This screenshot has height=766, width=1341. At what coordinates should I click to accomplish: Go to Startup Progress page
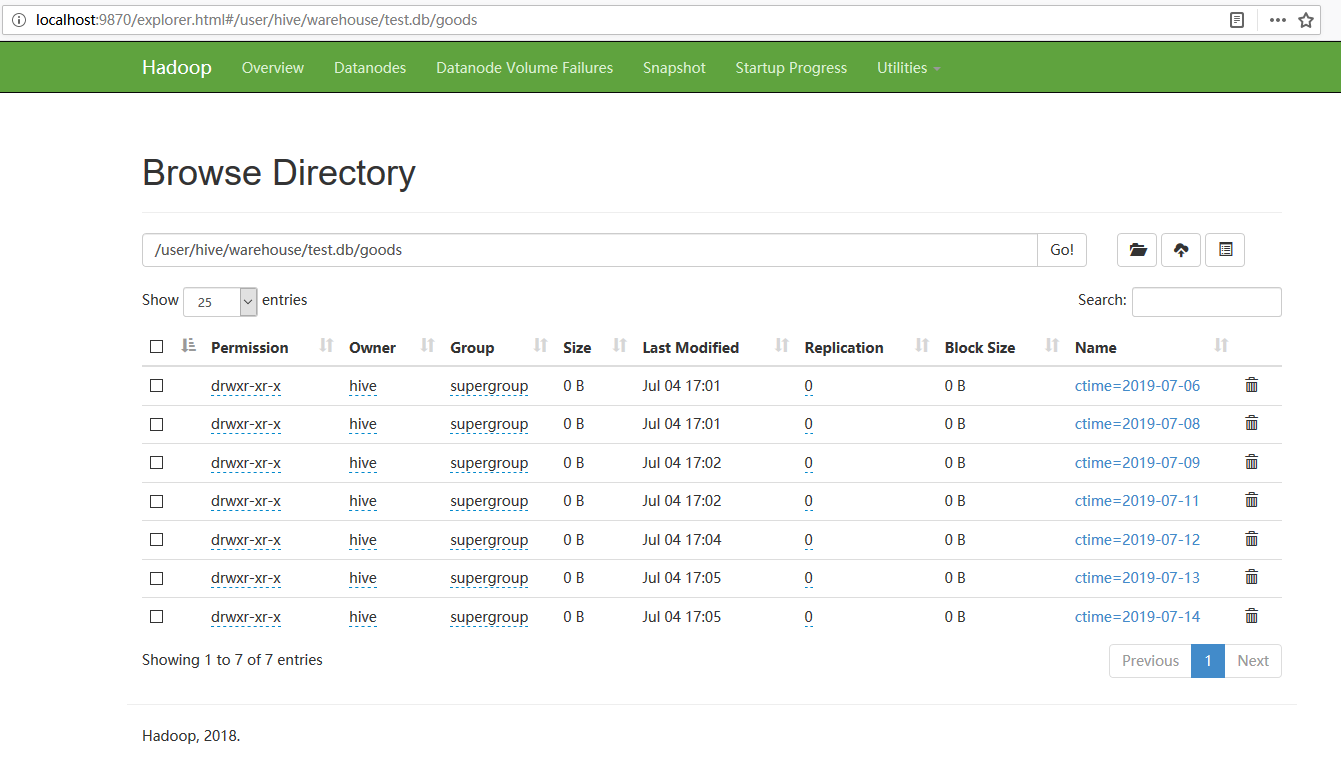pos(791,68)
